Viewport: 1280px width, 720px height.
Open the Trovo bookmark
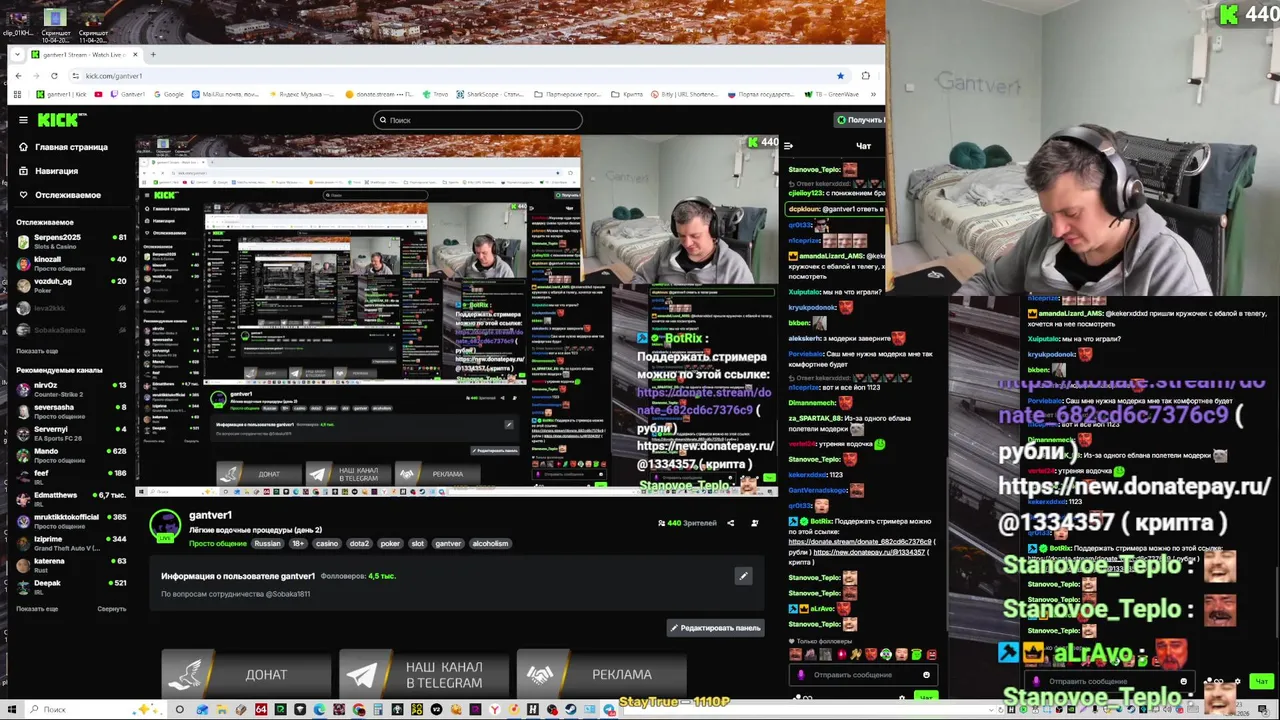point(437,94)
